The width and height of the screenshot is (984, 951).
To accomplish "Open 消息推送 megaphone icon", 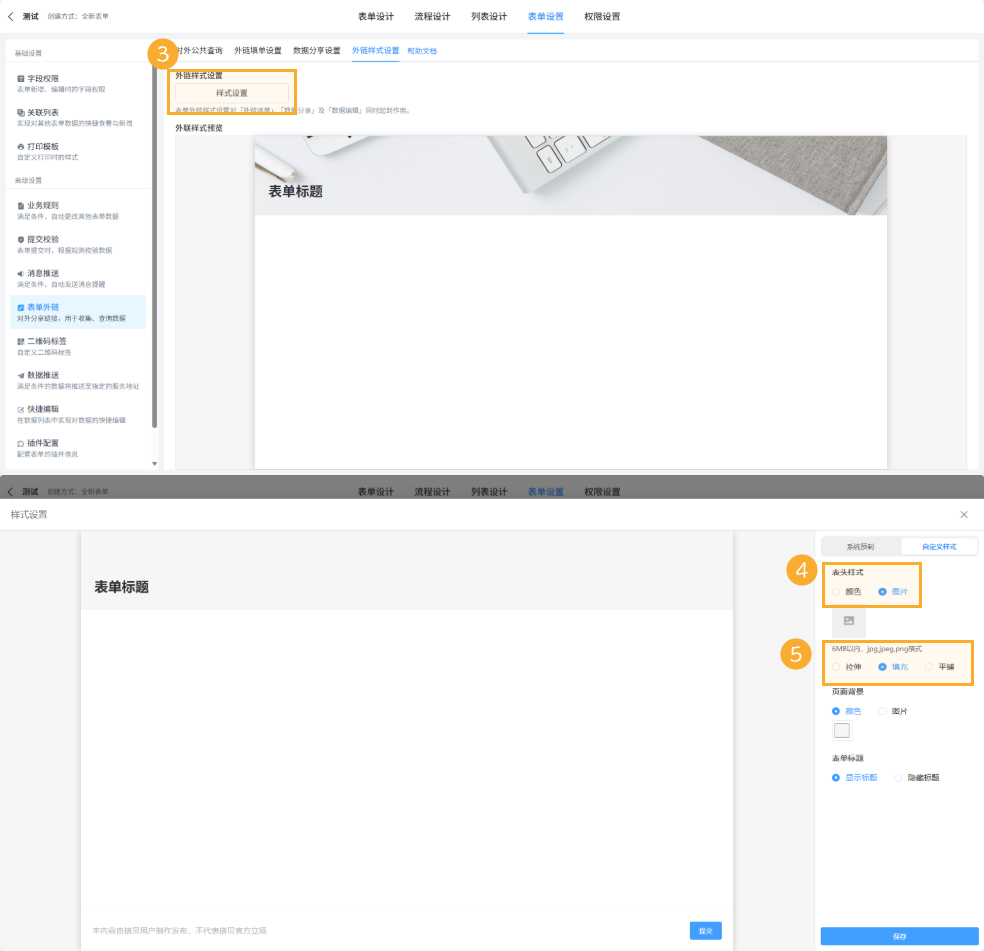I will point(21,273).
